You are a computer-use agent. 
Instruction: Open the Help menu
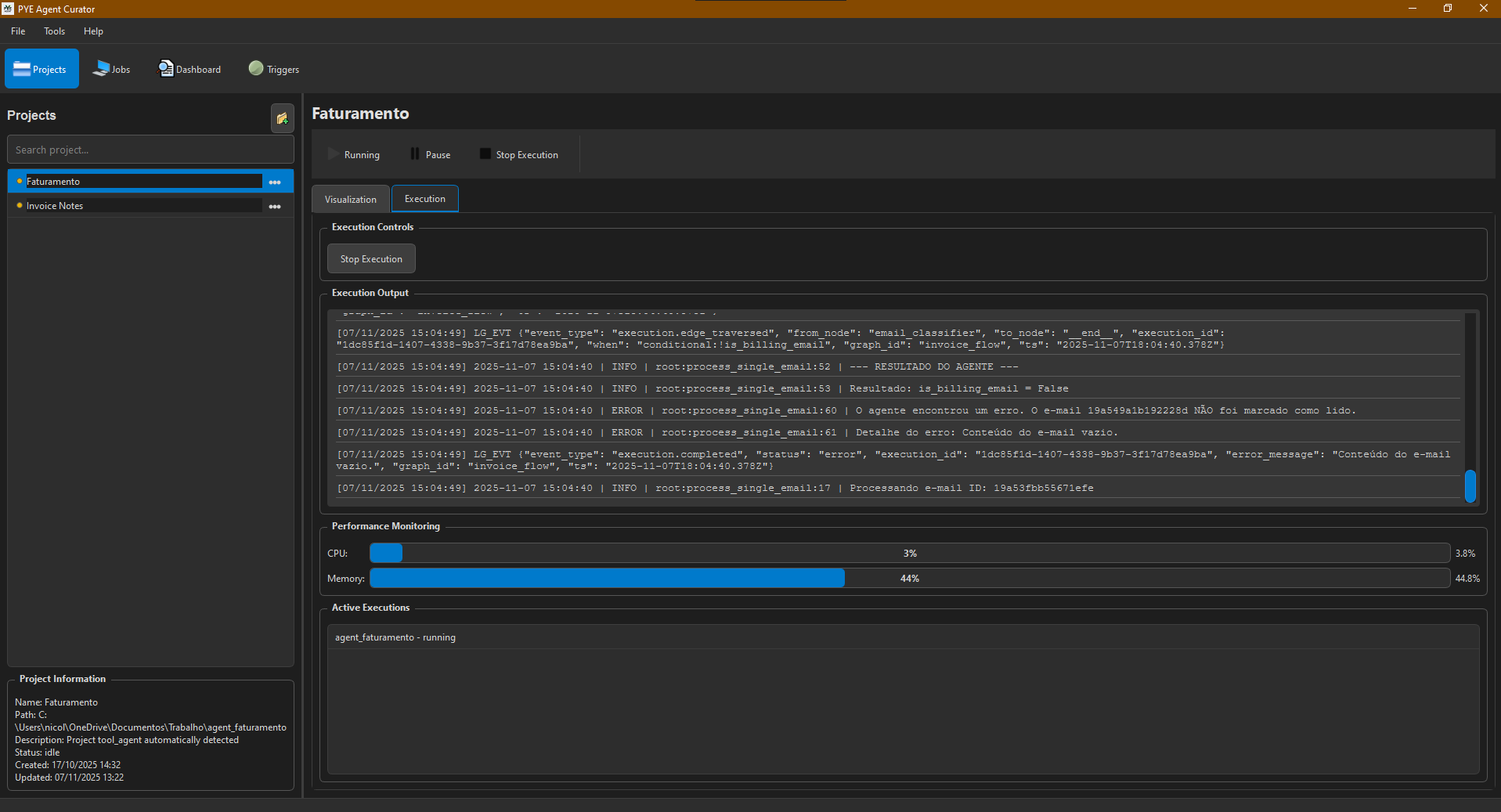tap(93, 31)
